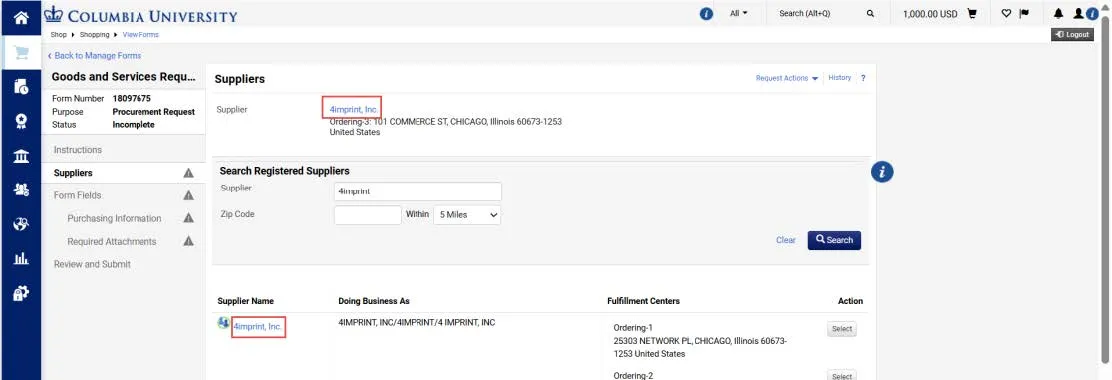The width and height of the screenshot is (1112, 380).
Task: Open Orders clock-document icon in sidebar
Action: (x=21, y=87)
